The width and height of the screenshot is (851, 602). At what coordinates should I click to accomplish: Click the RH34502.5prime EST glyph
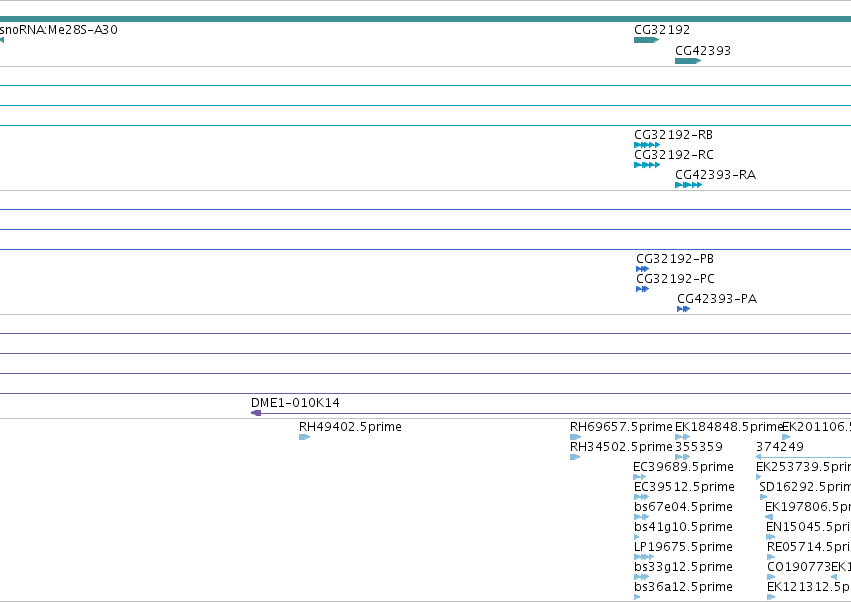point(575,457)
